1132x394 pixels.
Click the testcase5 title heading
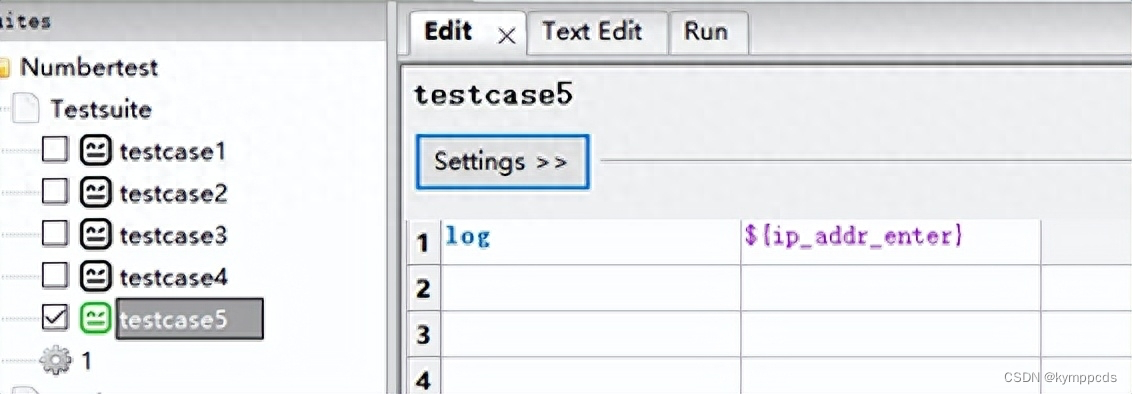tap(493, 95)
